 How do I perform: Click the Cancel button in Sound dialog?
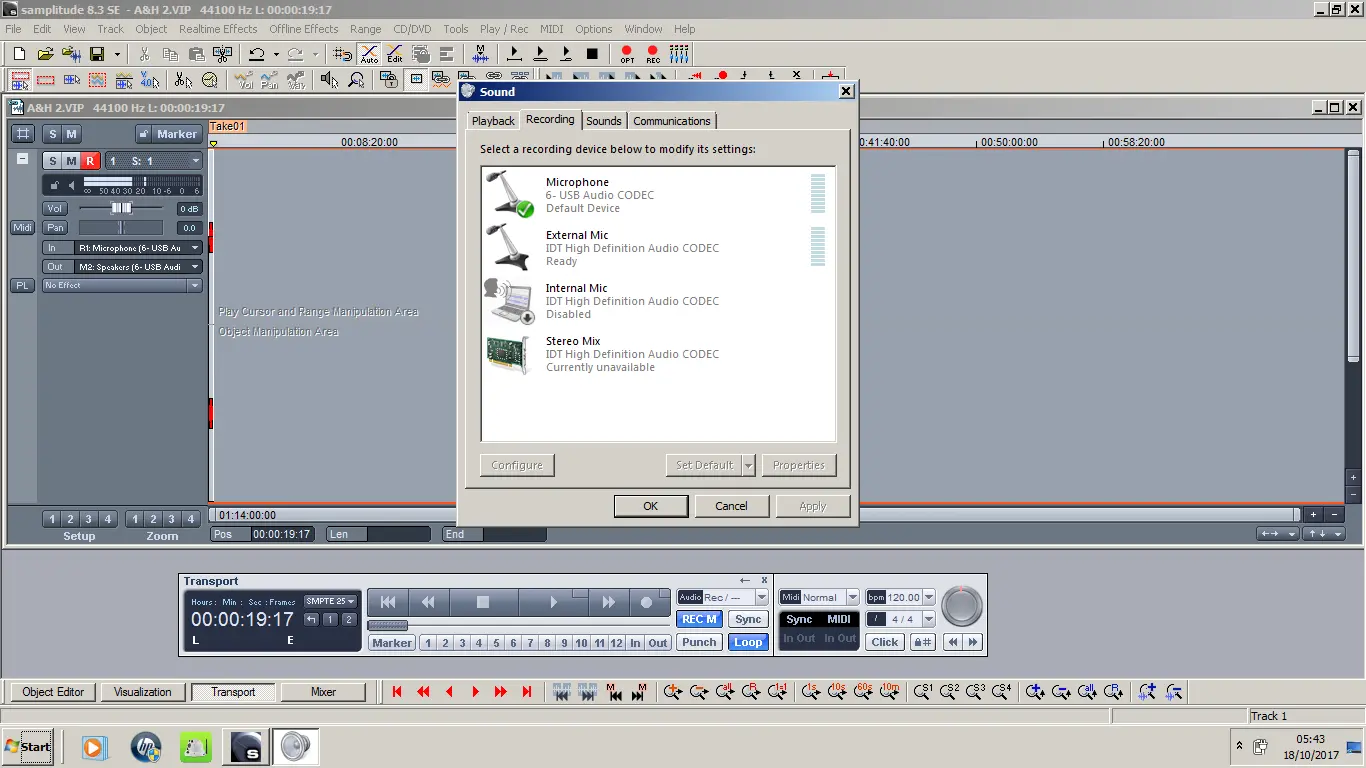(x=731, y=506)
